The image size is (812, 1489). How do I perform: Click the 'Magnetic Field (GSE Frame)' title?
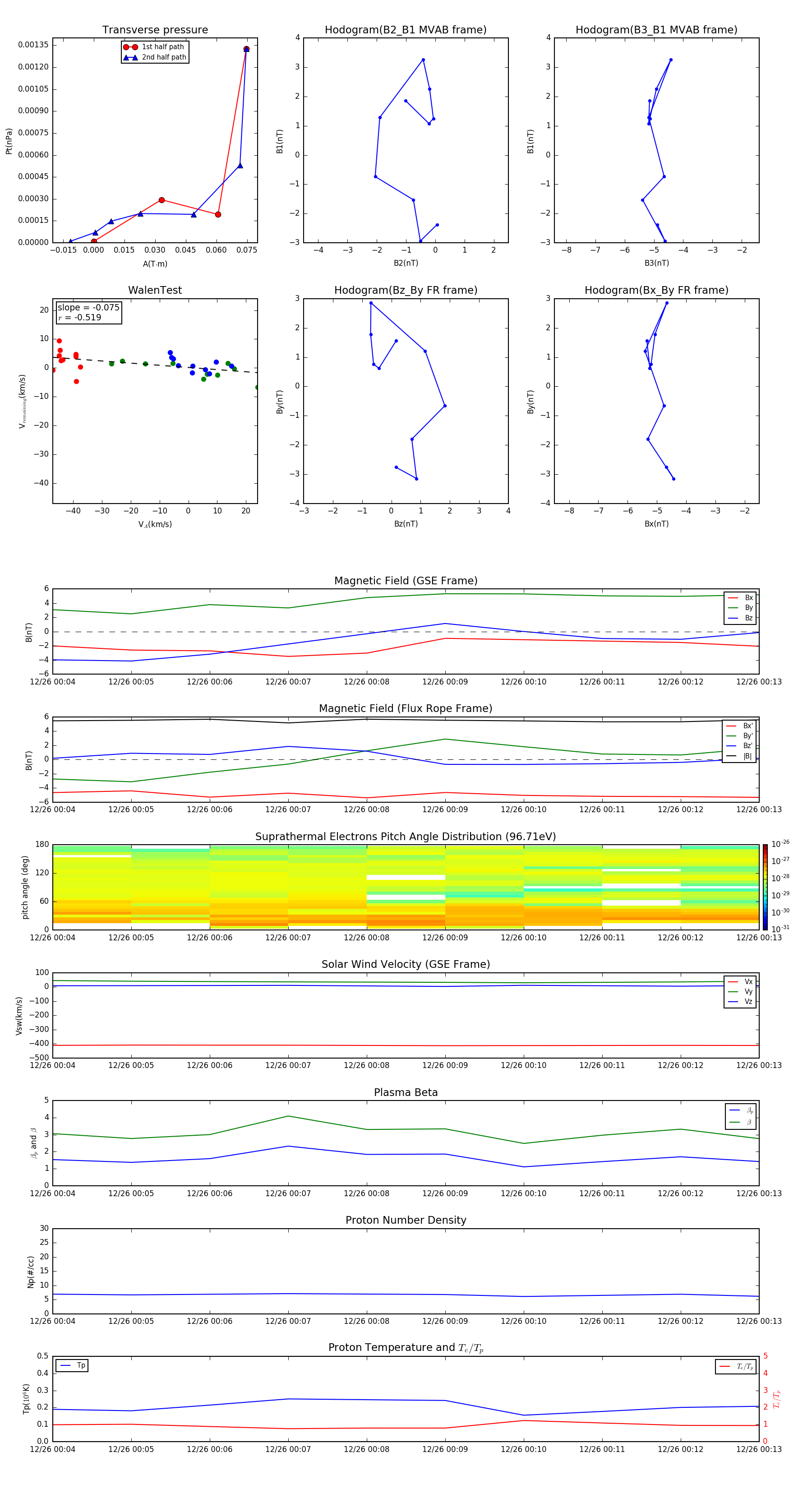click(x=406, y=581)
